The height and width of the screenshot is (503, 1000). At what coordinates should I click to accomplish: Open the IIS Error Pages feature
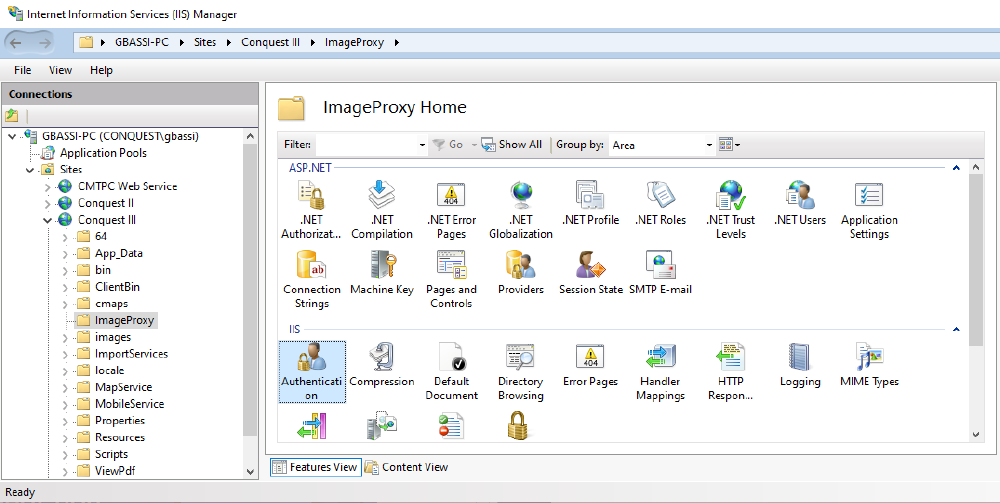[x=591, y=366]
